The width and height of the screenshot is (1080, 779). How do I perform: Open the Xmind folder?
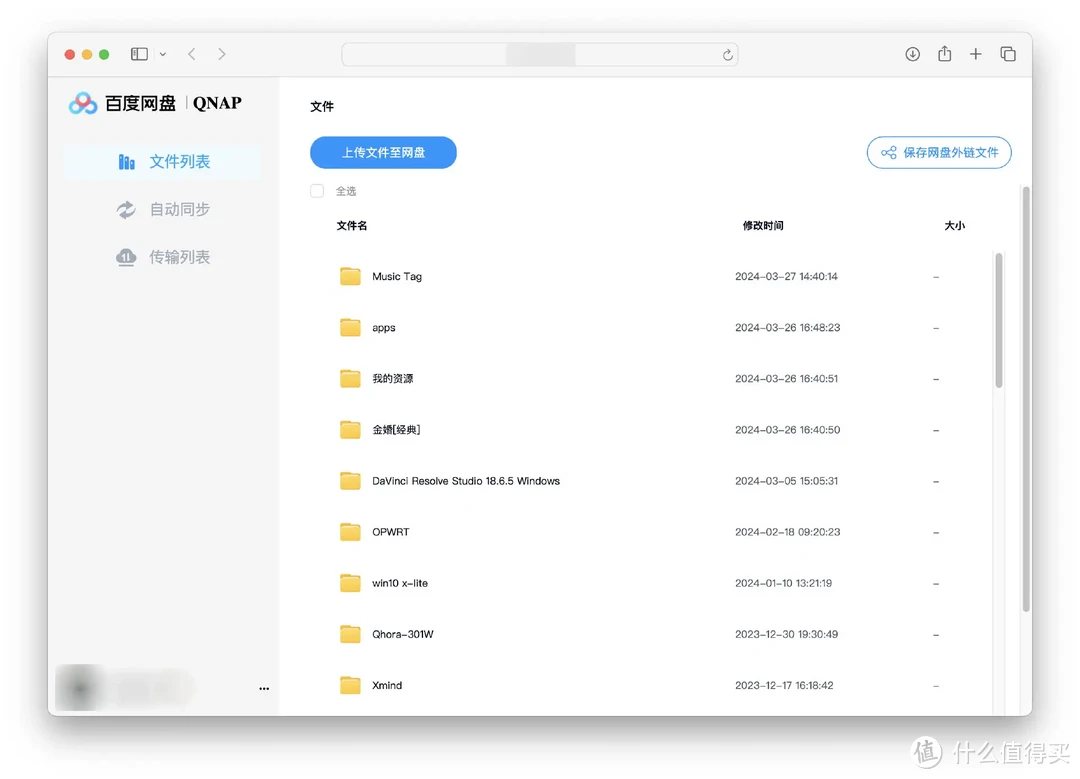(389, 685)
